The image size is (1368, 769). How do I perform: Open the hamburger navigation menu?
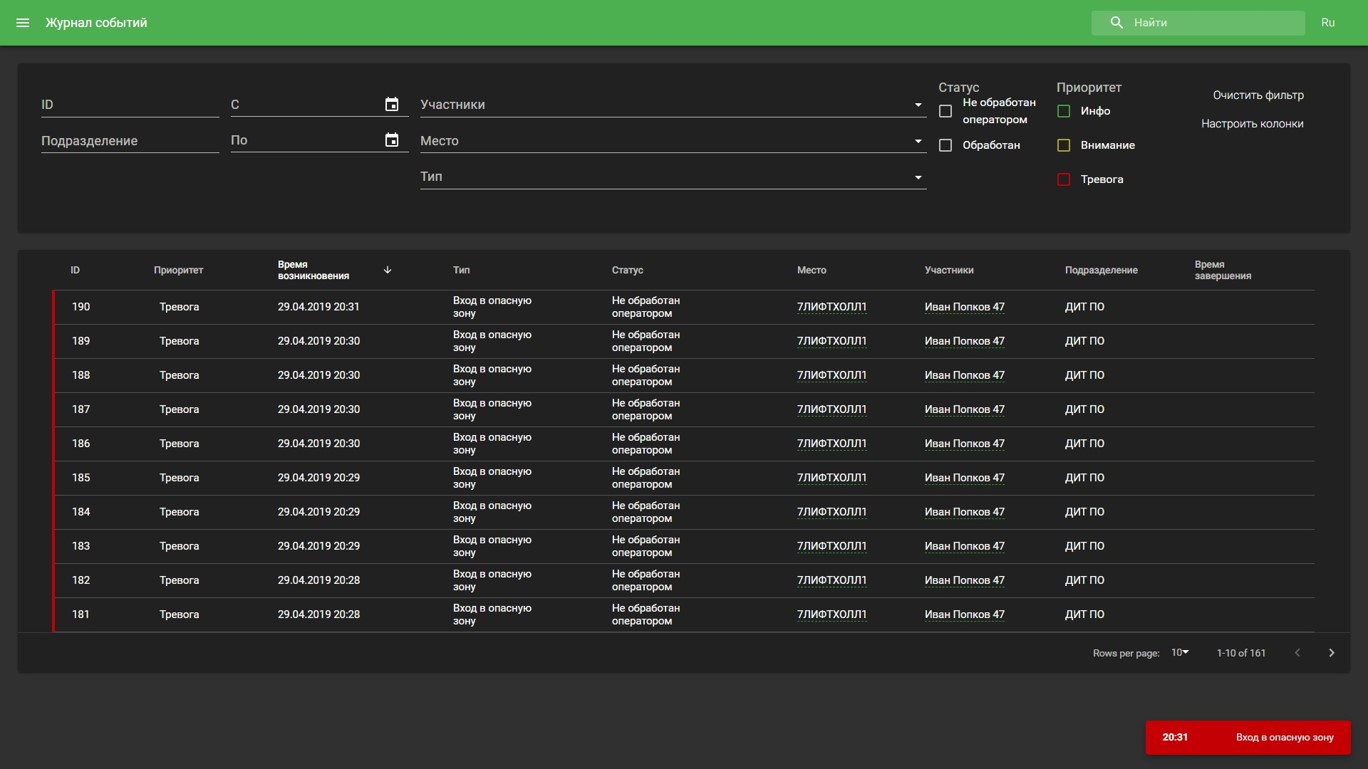(x=22, y=23)
